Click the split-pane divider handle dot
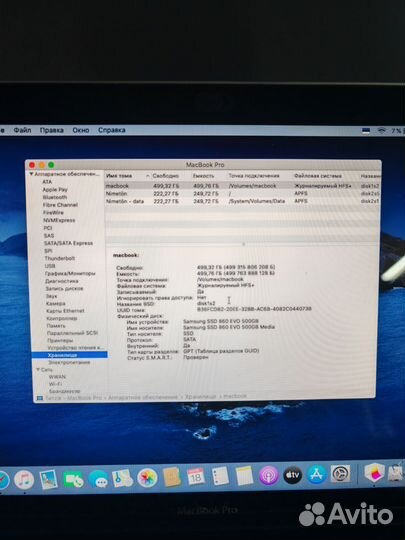405x540 pixels. (244, 243)
